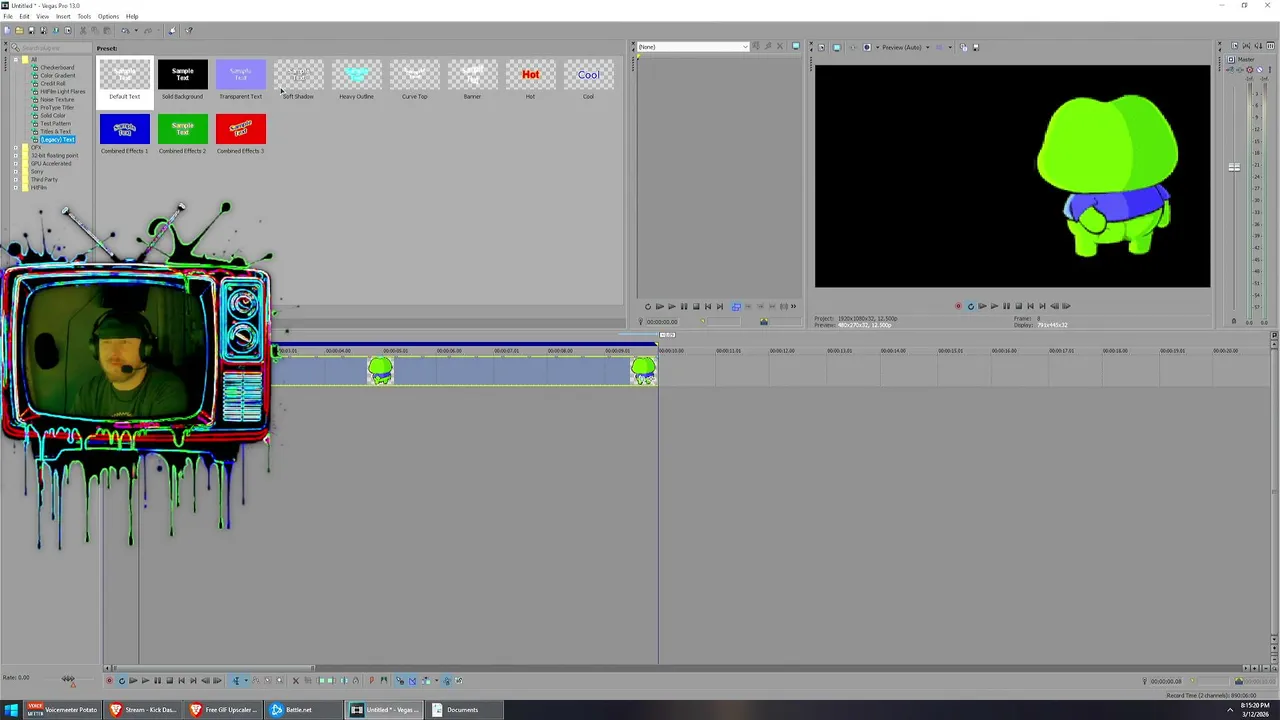Open the File menu
This screenshot has height=720, width=1280.
(x=8, y=16)
